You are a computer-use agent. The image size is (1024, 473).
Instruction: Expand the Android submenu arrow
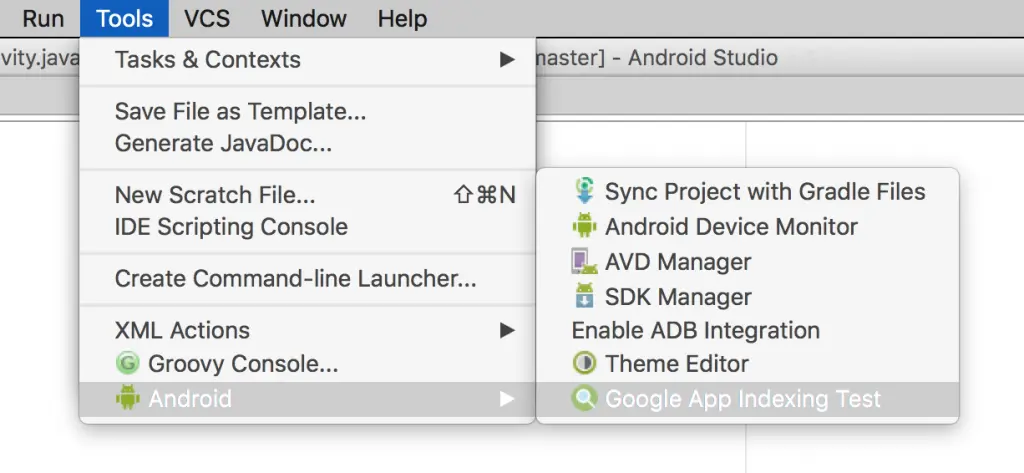(x=507, y=399)
